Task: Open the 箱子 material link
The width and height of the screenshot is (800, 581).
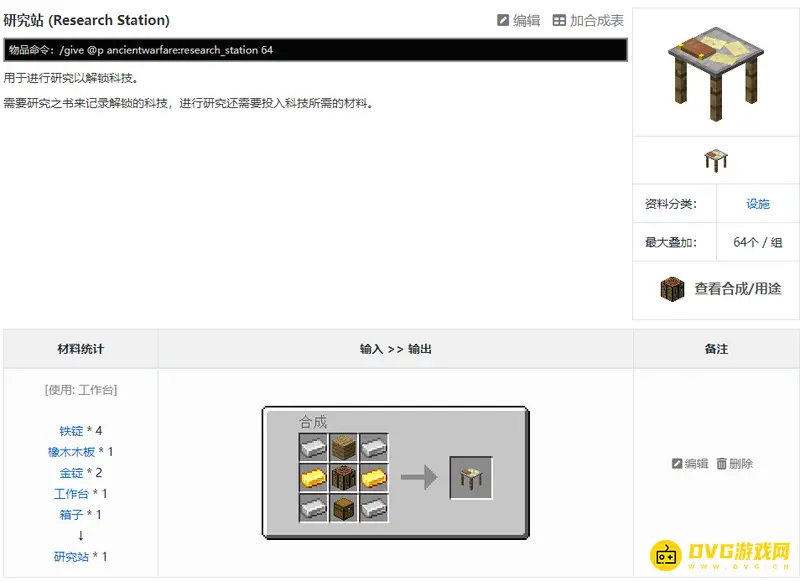Action: tap(71, 515)
